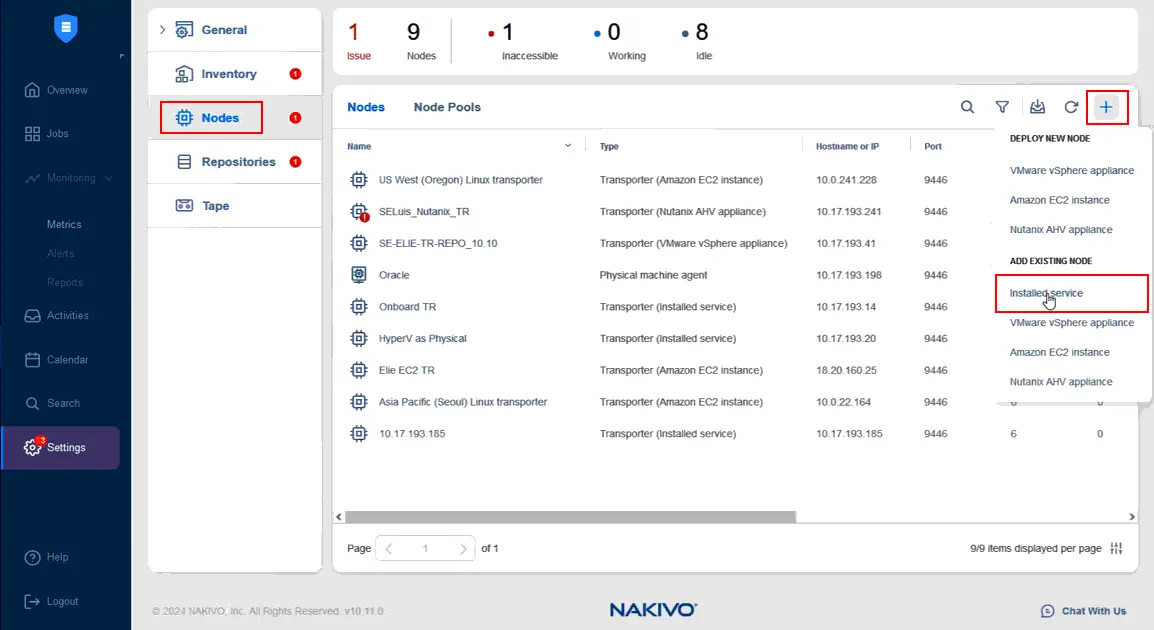Sort by Name column dropdown arrow
Image resolution: width=1154 pixels, height=630 pixels.
coord(567,146)
